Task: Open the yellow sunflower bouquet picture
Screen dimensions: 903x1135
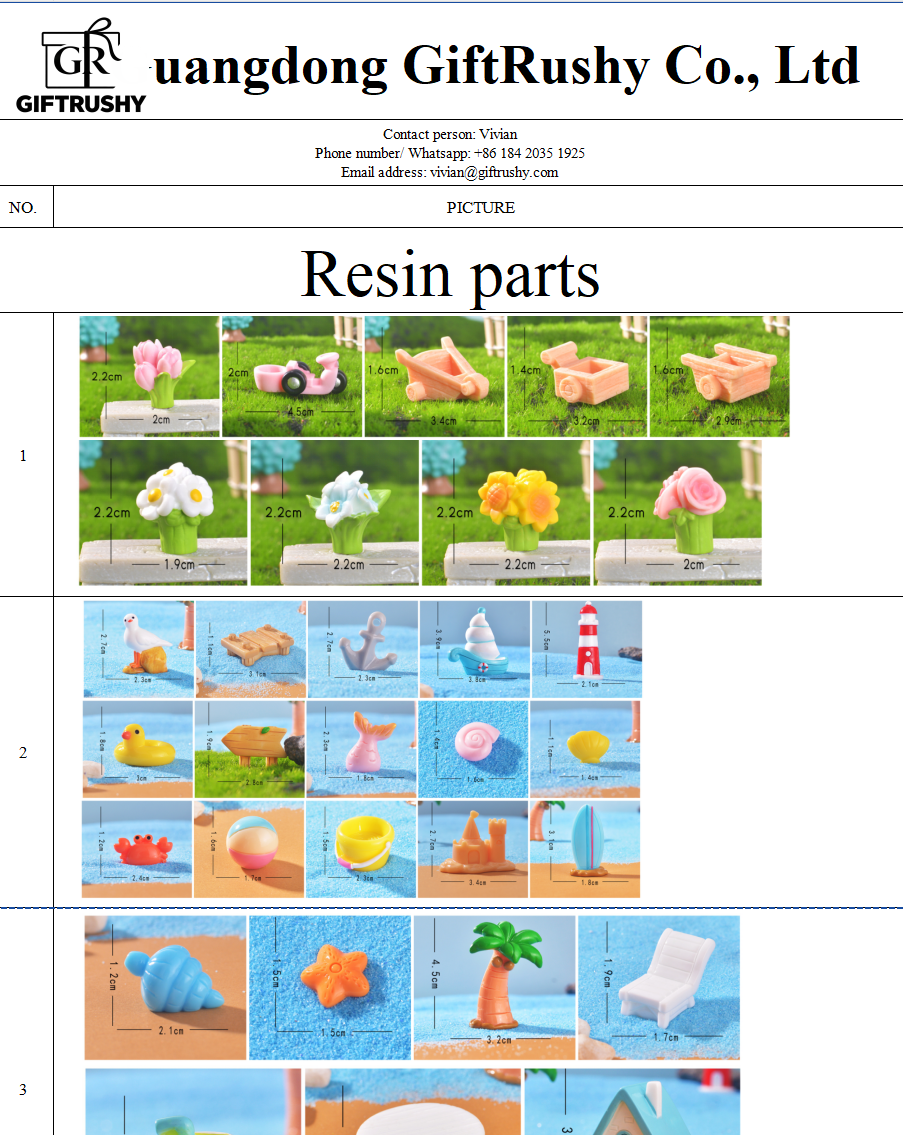Action: tap(506, 512)
